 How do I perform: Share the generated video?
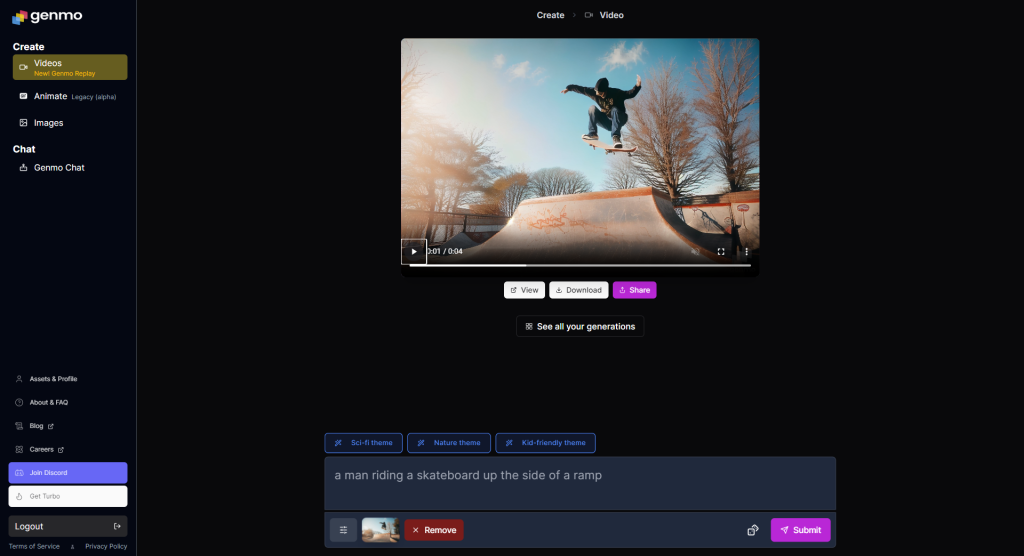[x=634, y=290]
